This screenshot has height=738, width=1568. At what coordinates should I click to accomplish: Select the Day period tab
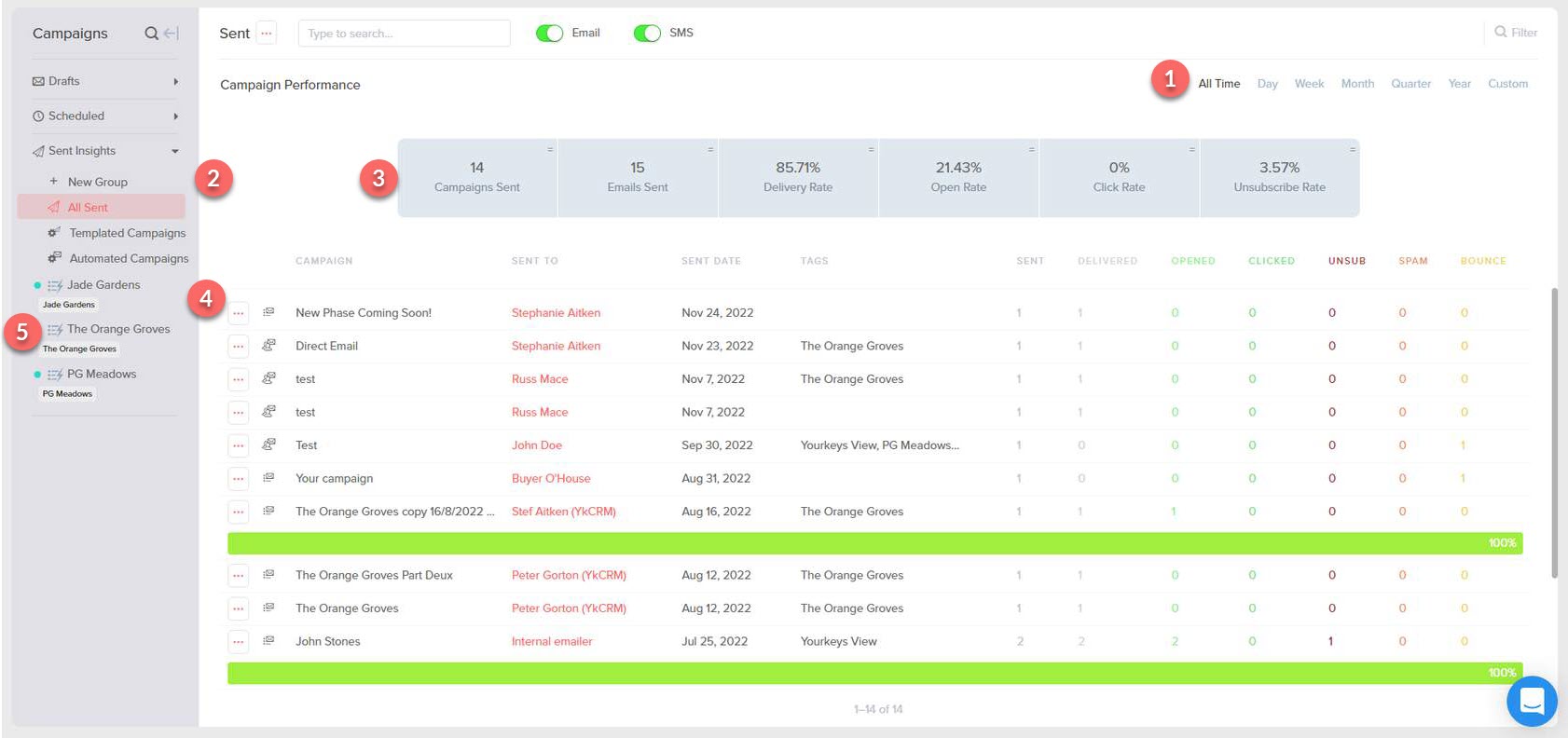tap(1267, 84)
